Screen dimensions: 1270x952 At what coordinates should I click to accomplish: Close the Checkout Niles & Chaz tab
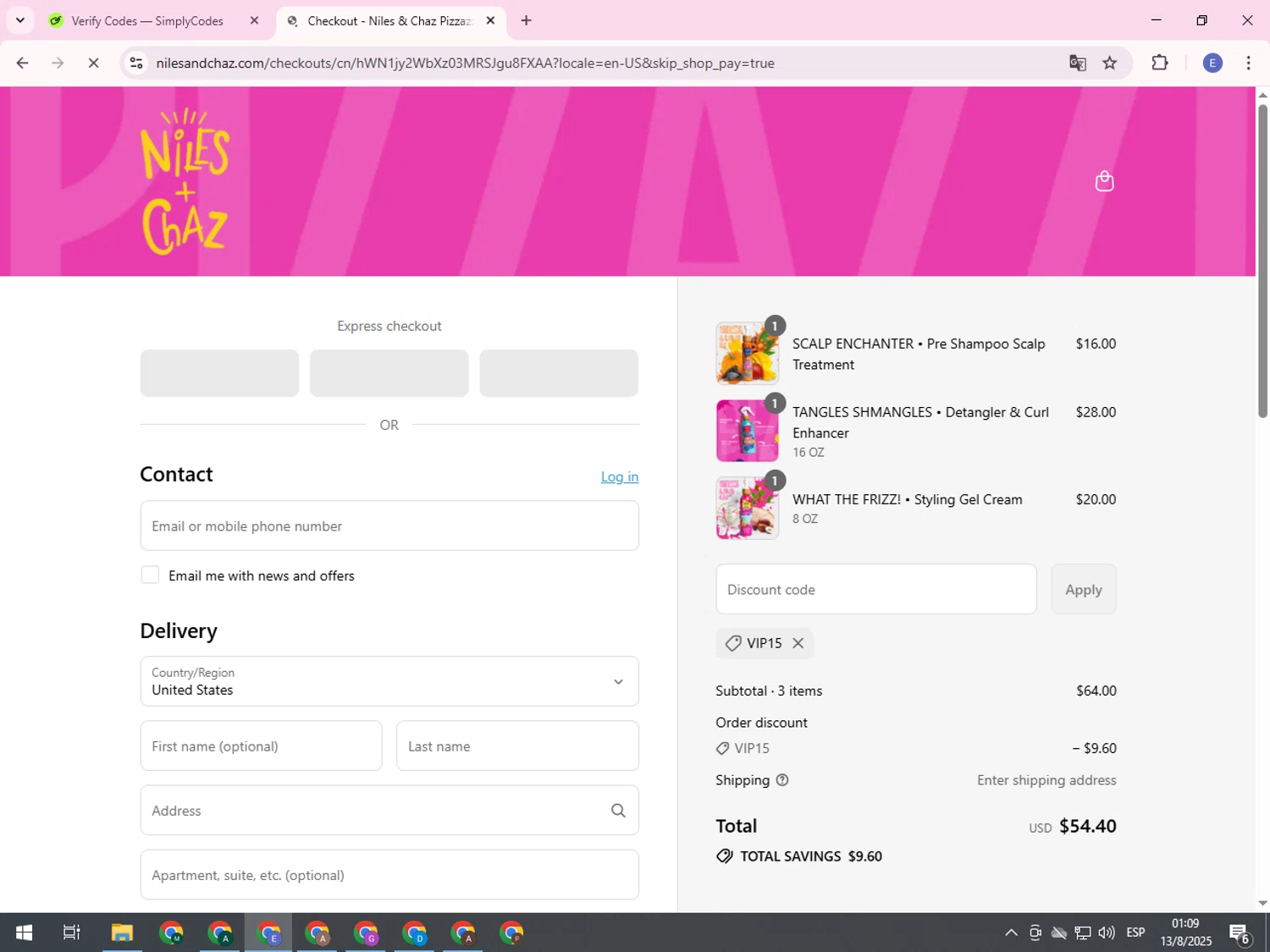[x=490, y=20]
